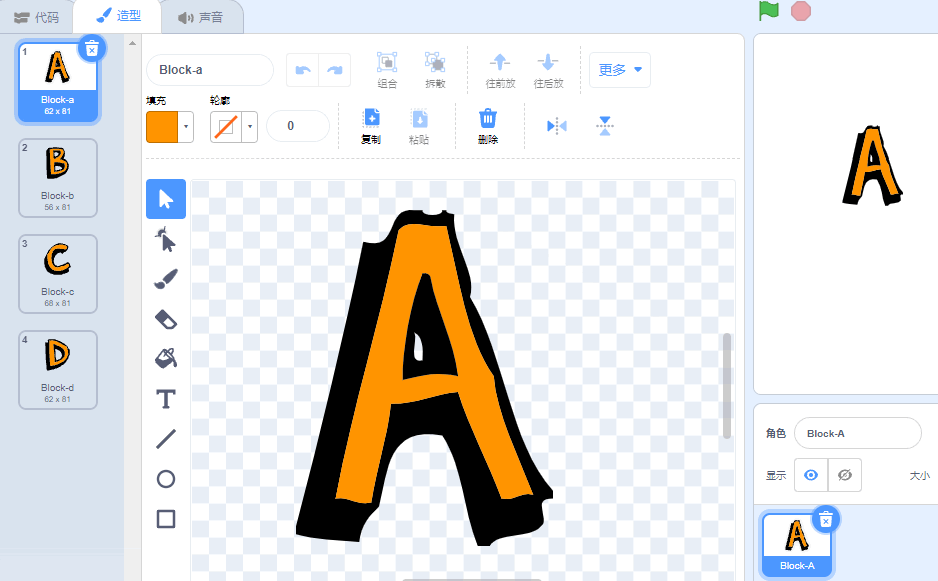
Task: Select the Text tool
Action: tap(166, 399)
